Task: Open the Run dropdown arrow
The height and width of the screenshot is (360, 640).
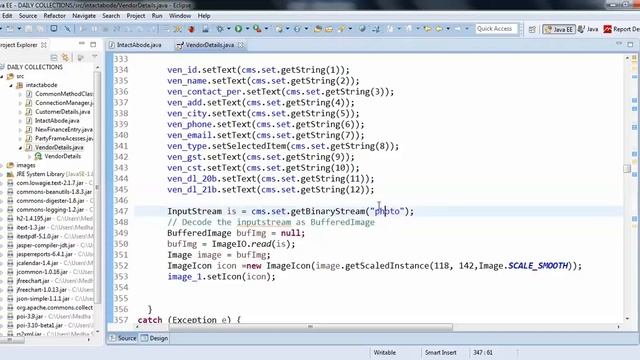Action: [247, 29]
